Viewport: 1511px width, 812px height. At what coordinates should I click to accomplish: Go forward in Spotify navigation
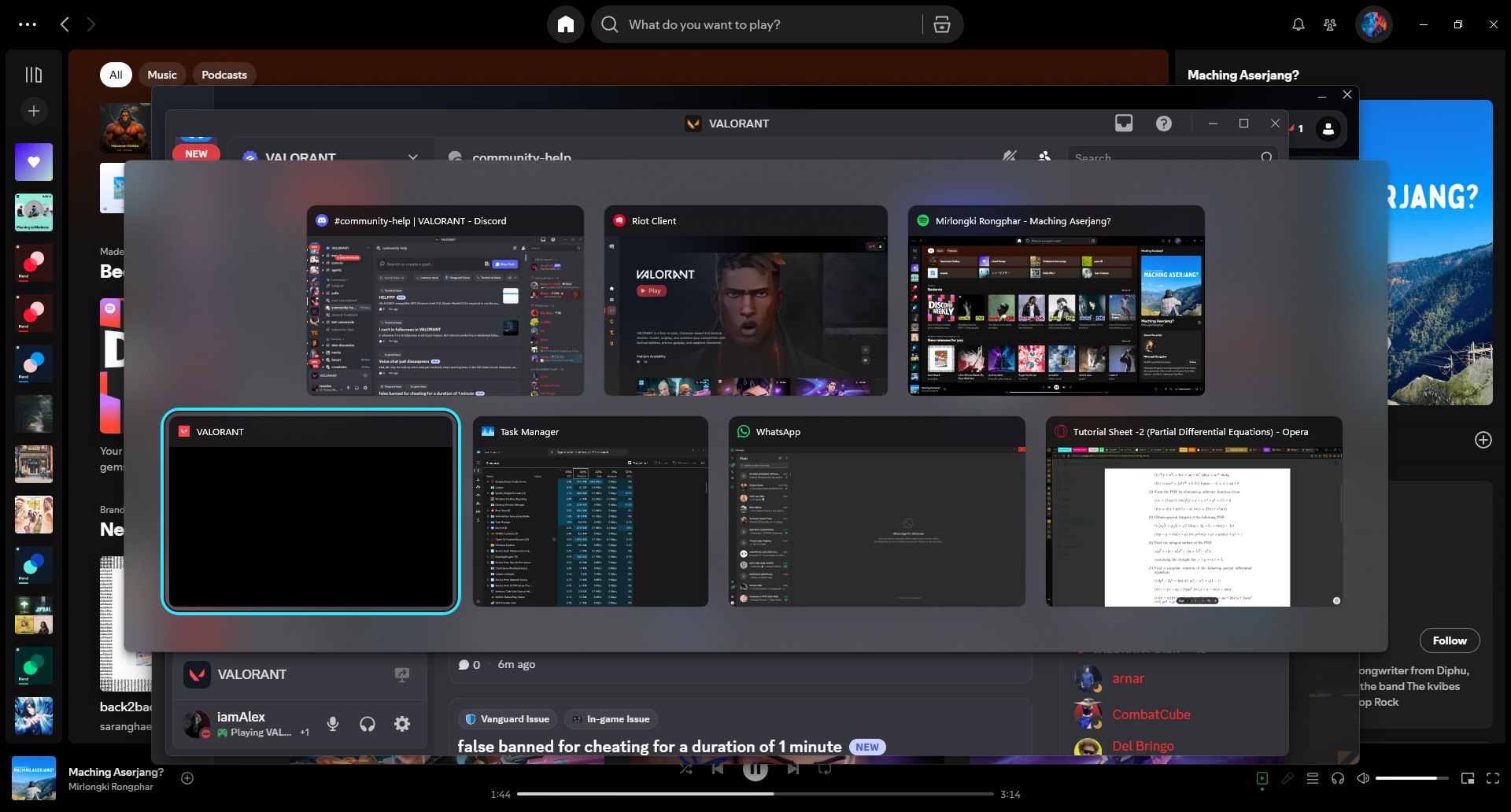pos(91,24)
